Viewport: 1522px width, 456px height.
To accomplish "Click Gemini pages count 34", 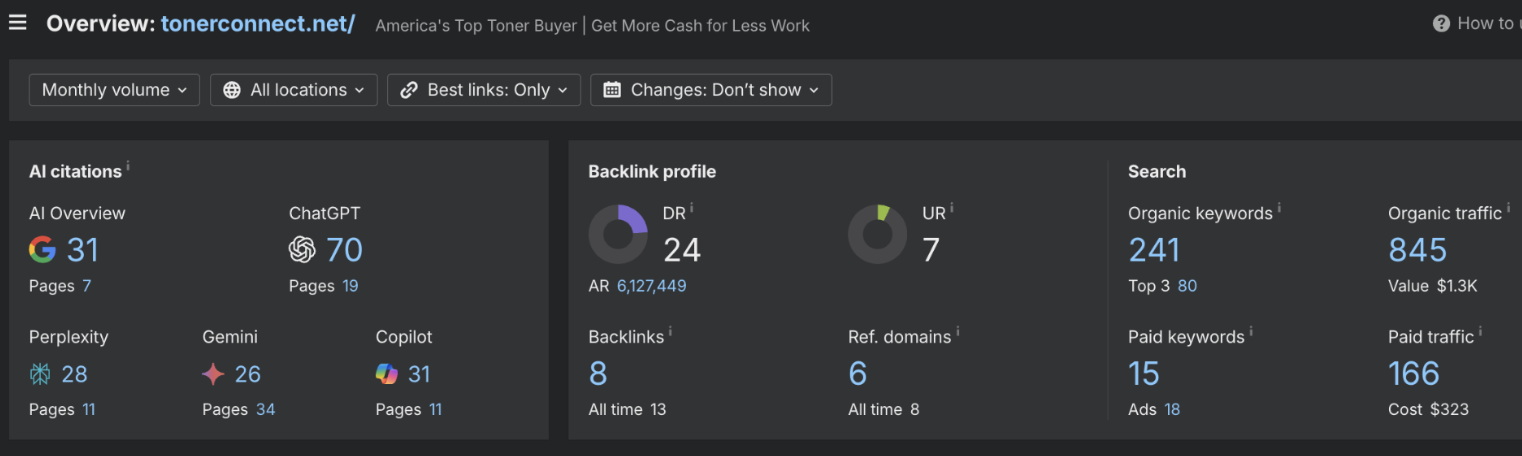I will [x=265, y=410].
